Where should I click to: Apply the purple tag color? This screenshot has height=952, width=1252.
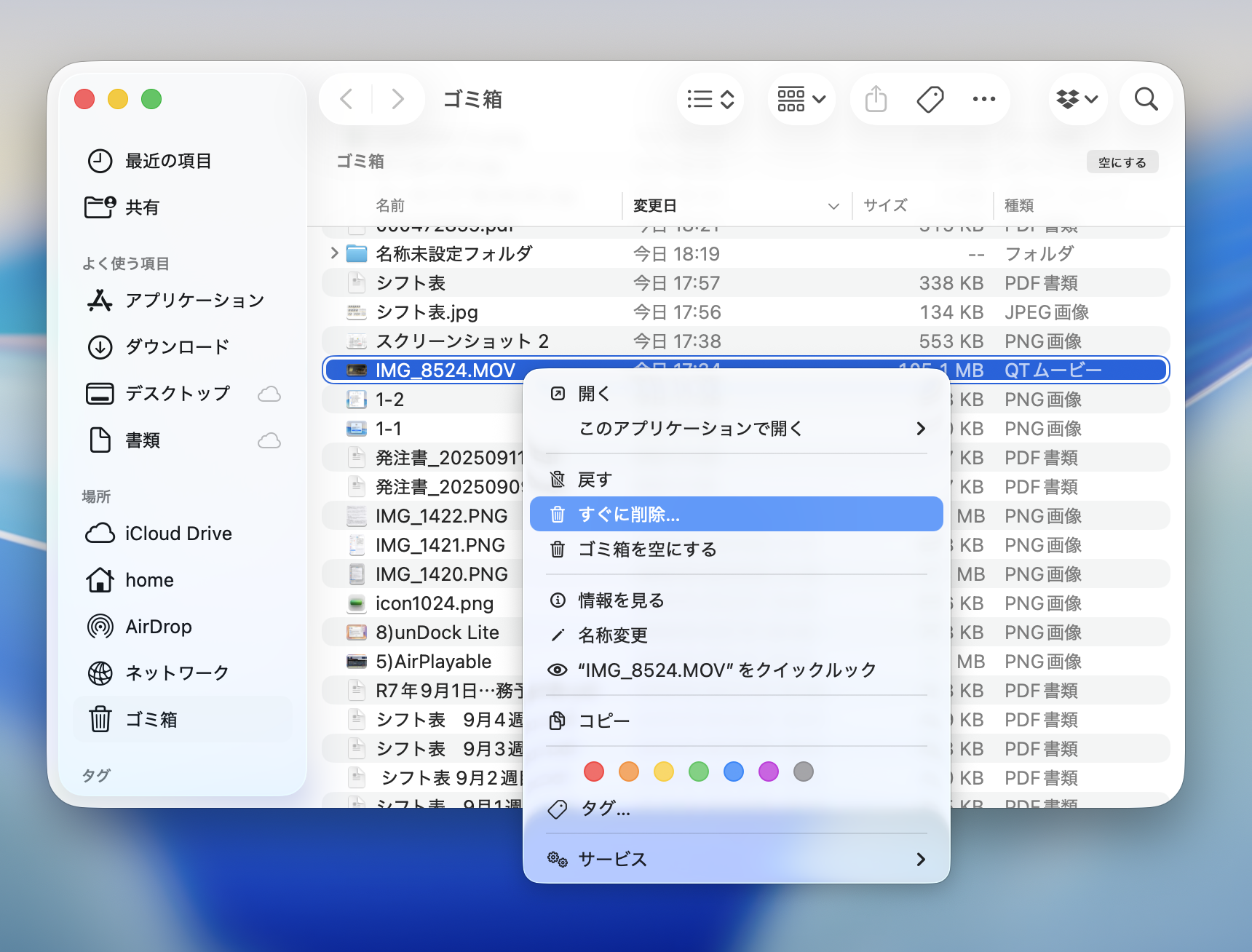769,771
